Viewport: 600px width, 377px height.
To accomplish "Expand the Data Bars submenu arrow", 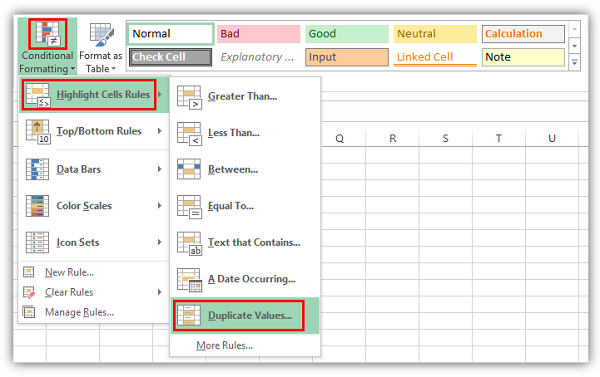I will [160, 169].
